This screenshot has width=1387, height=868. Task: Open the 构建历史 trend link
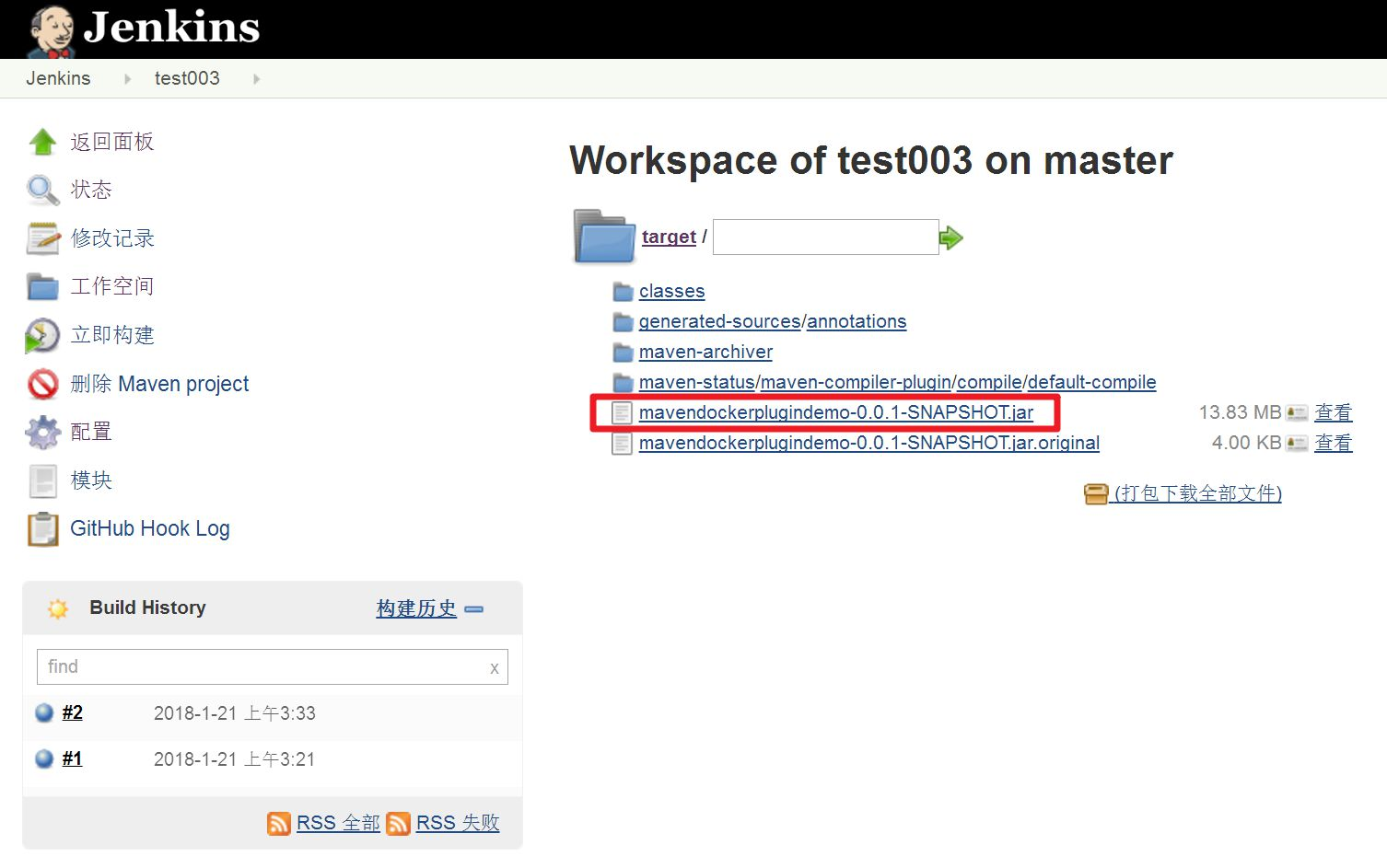416,608
